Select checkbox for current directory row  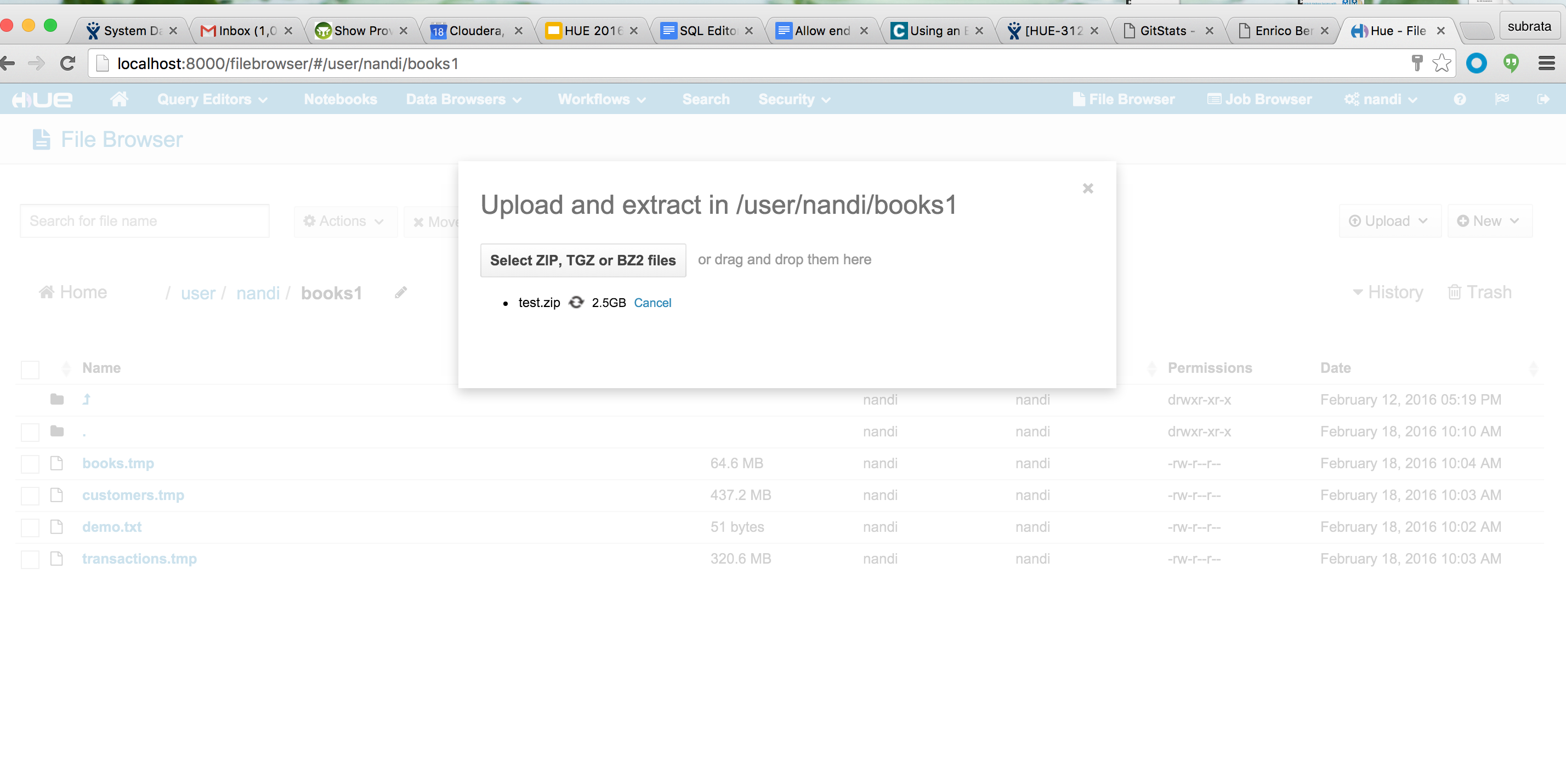point(30,431)
